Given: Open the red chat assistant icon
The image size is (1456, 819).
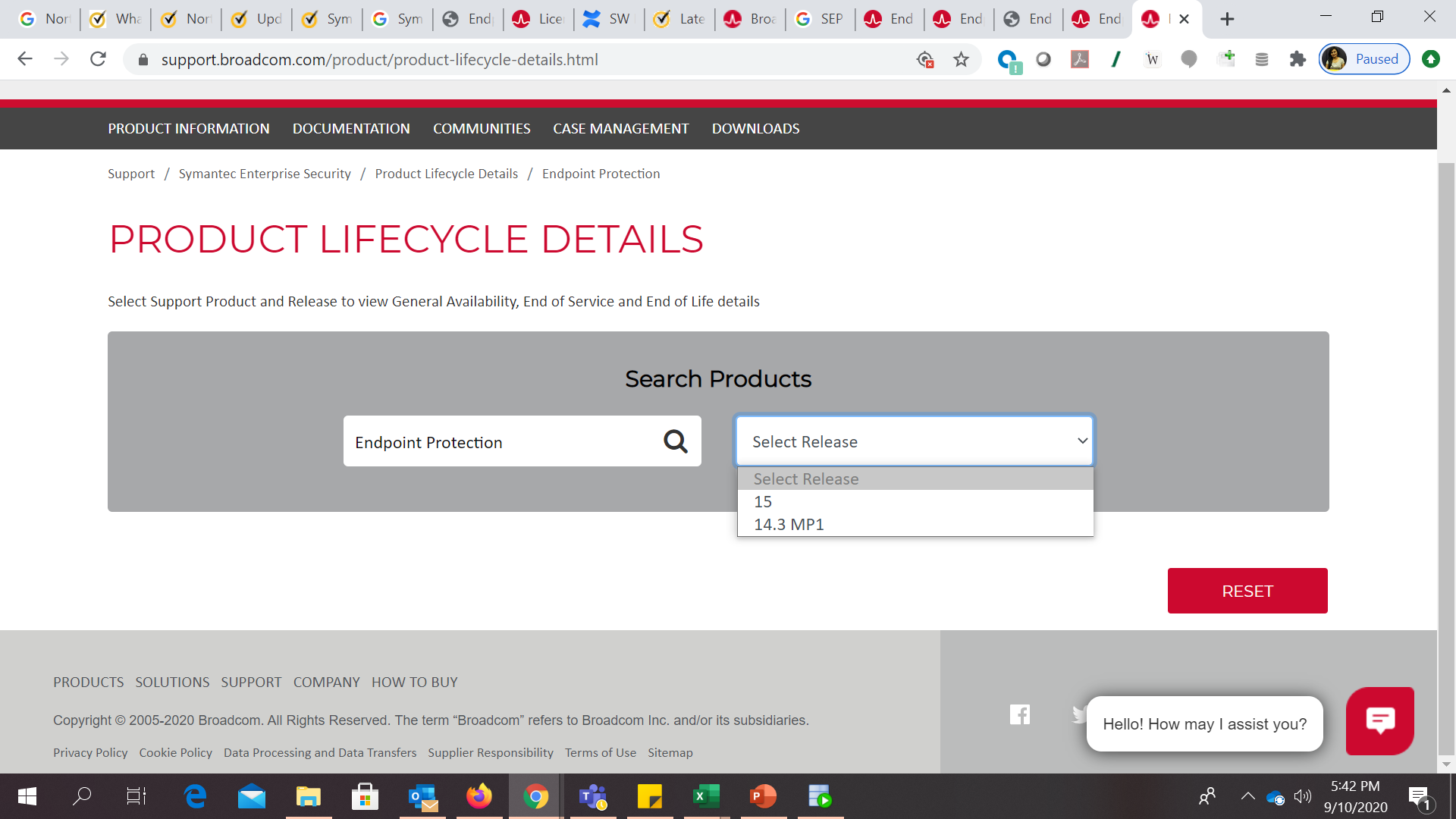Looking at the screenshot, I should (1379, 720).
